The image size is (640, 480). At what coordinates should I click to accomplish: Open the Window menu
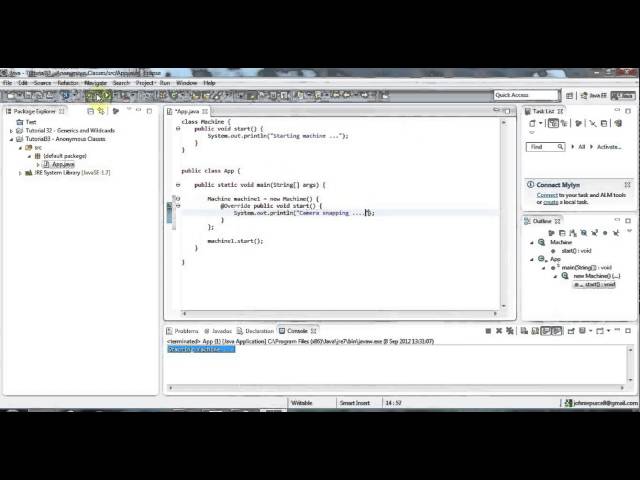point(187,83)
